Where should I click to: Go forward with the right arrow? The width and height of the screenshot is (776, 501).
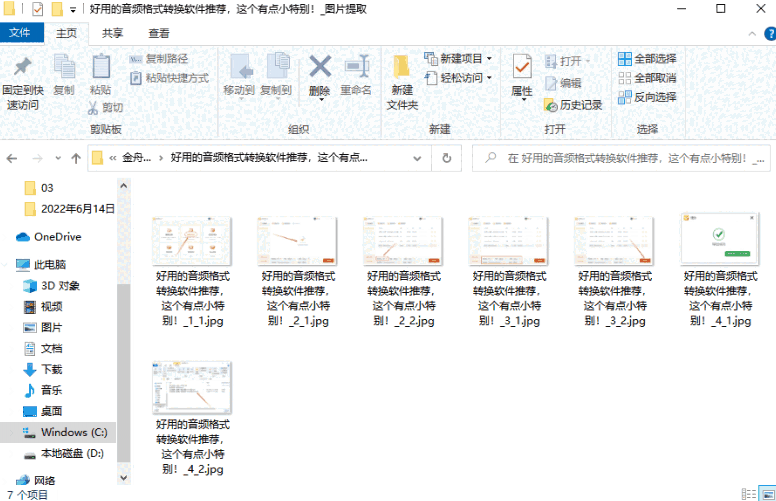click(x=37, y=158)
